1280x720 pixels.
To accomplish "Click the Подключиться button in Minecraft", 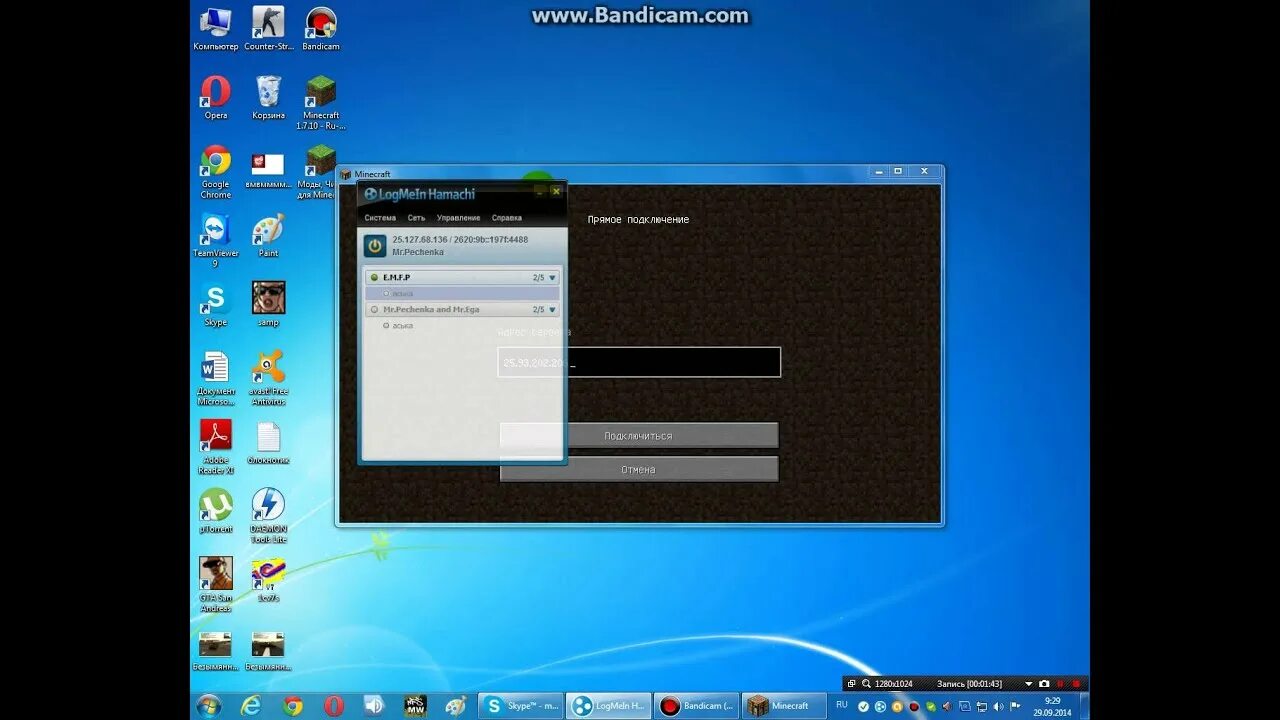I will 639,436.
